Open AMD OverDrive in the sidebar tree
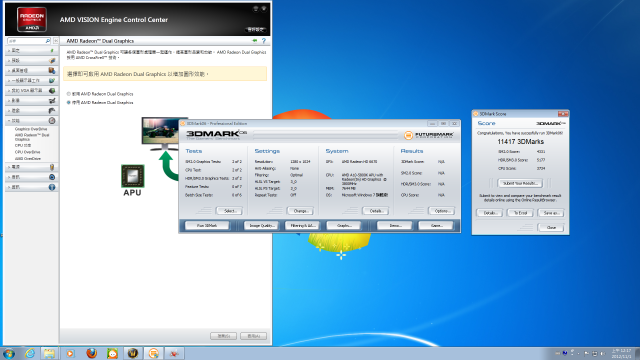Image resolution: width=640 pixels, height=360 pixels. pyautogui.click(x=28, y=158)
